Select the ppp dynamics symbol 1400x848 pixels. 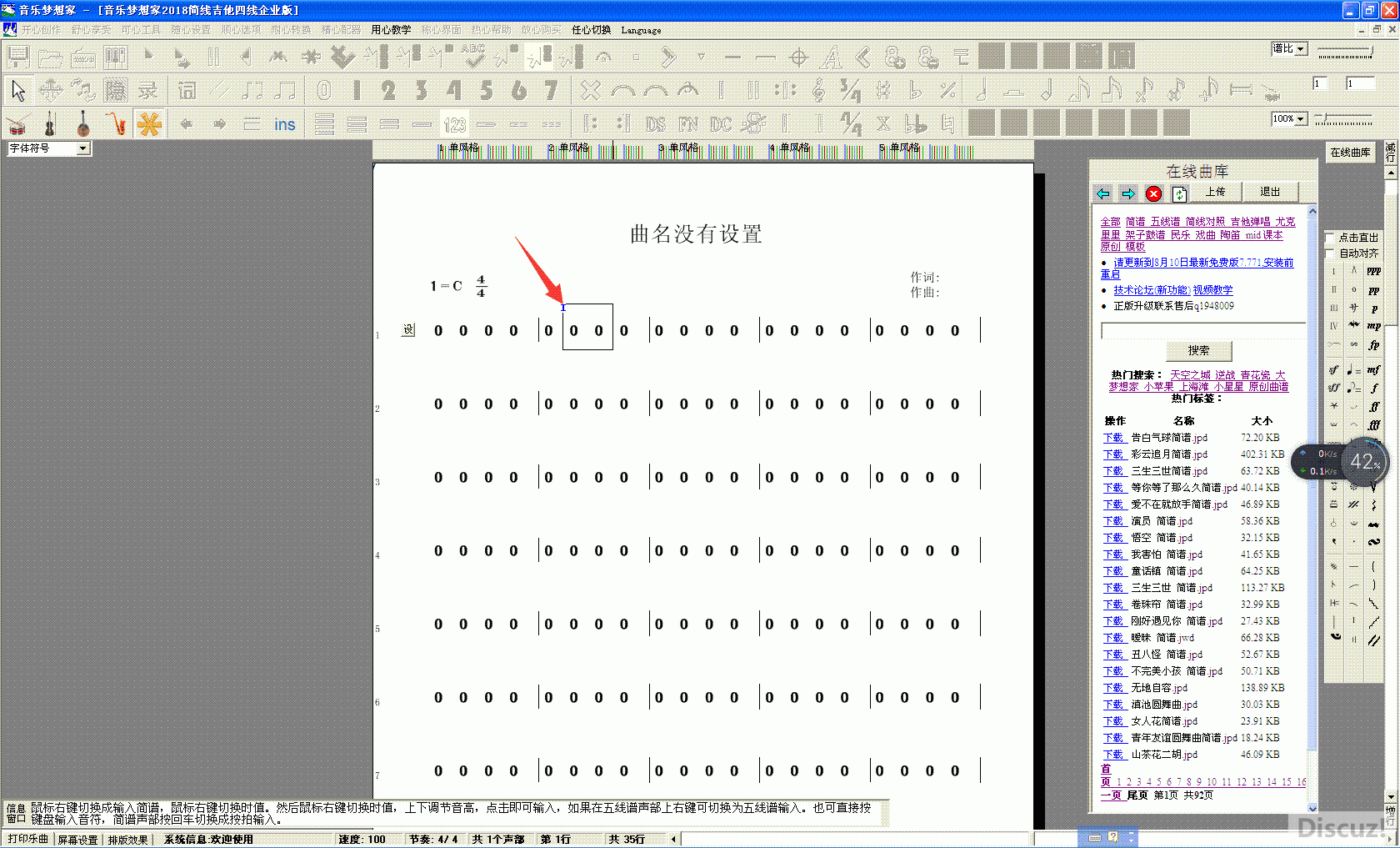pos(1374,271)
